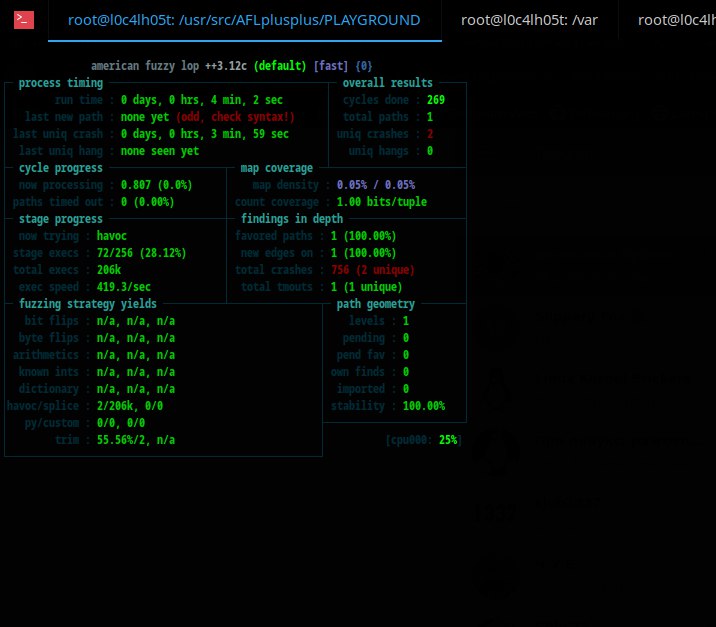Click map density value '0.05% / 0.05%'
The width and height of the screenshot is (716, 627).
376,185
